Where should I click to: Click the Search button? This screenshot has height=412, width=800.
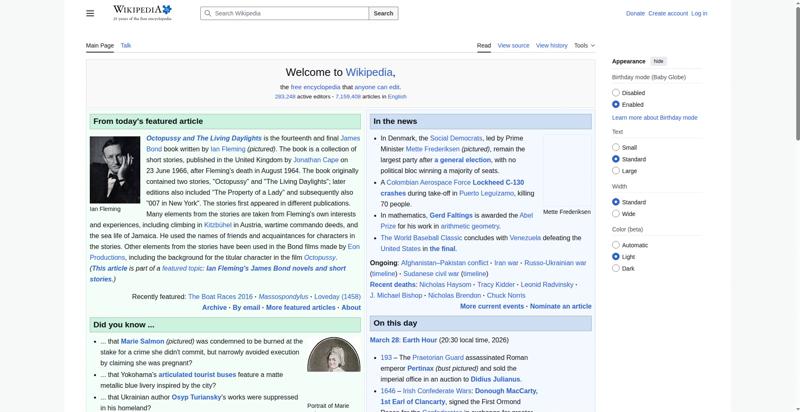384,14
